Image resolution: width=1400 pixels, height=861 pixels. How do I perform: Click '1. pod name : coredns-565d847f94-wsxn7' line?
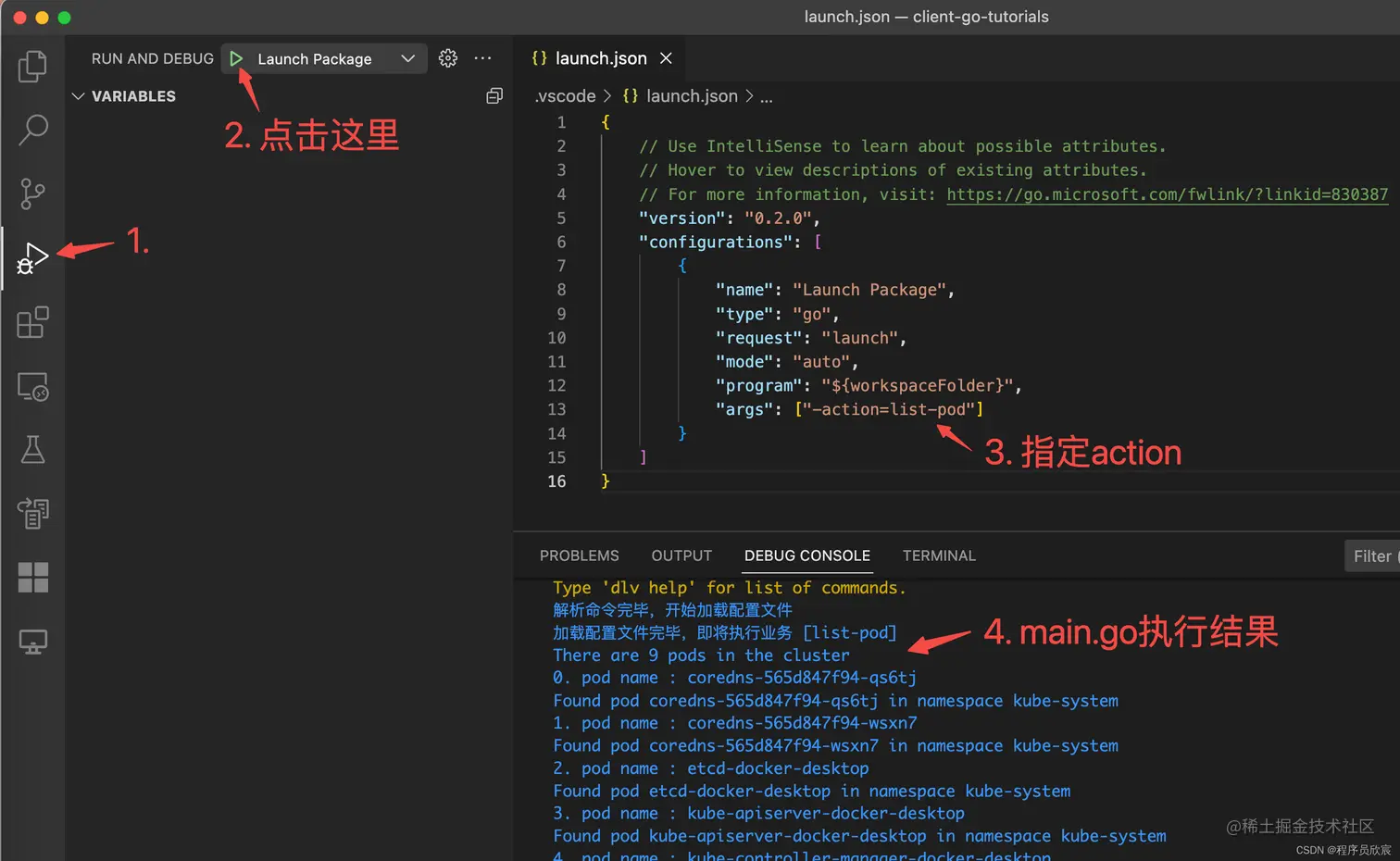point(734,723)
